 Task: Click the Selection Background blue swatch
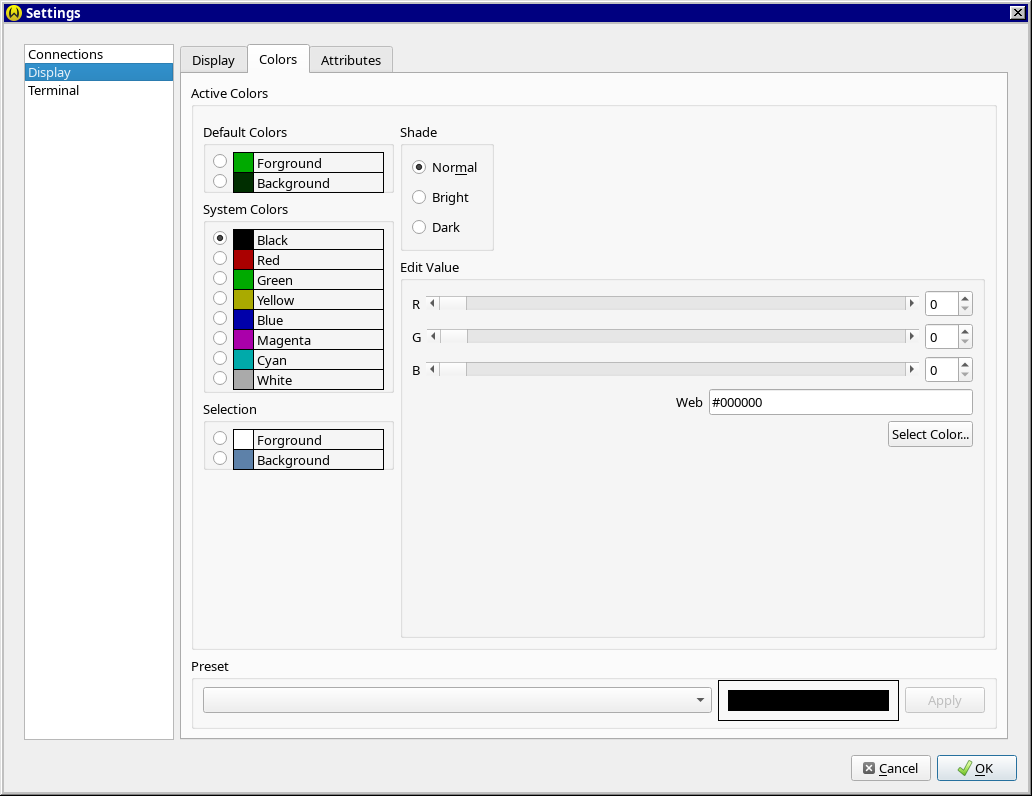(243, 460)
